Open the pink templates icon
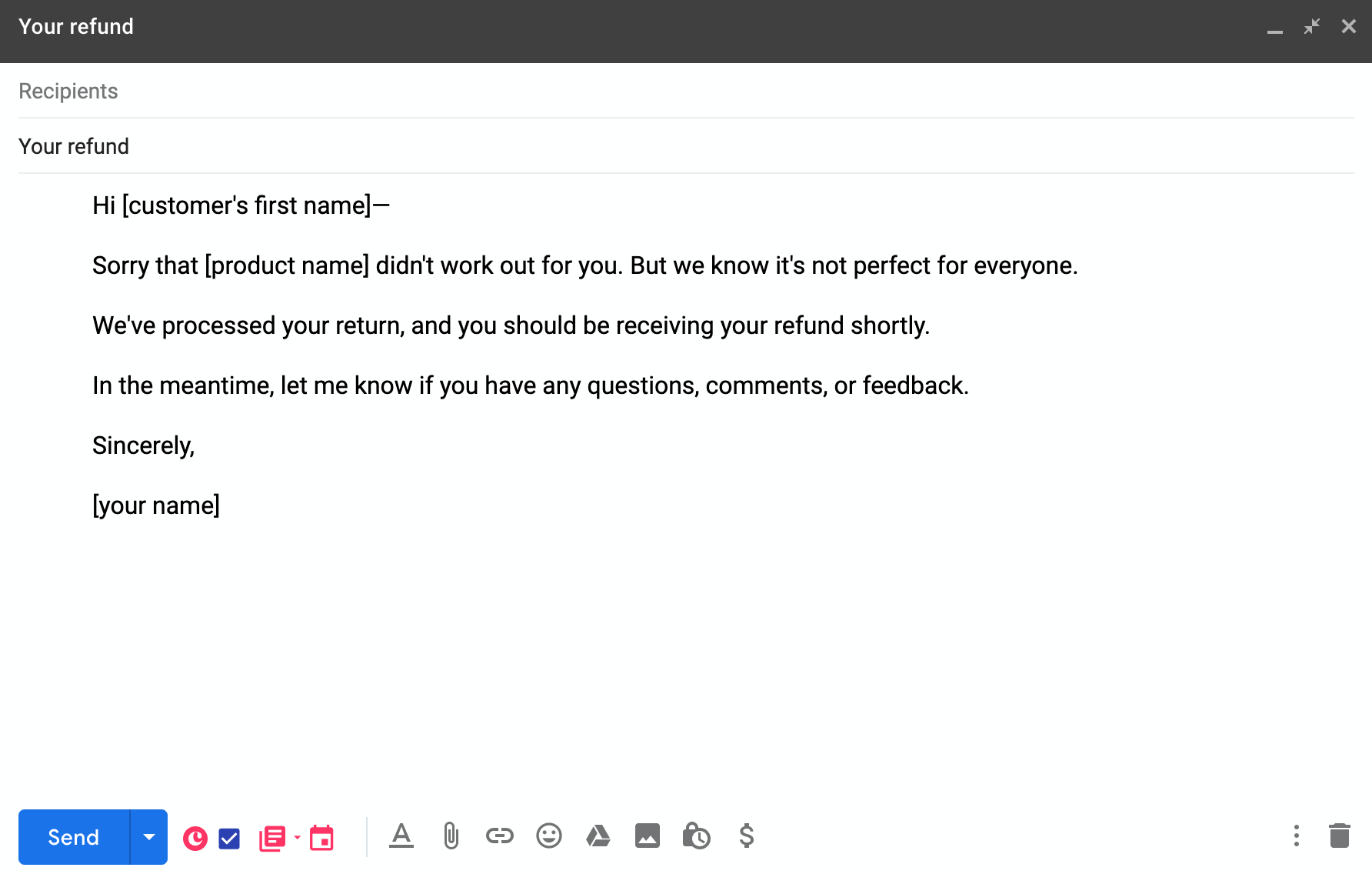 click(x=272, y=838)
